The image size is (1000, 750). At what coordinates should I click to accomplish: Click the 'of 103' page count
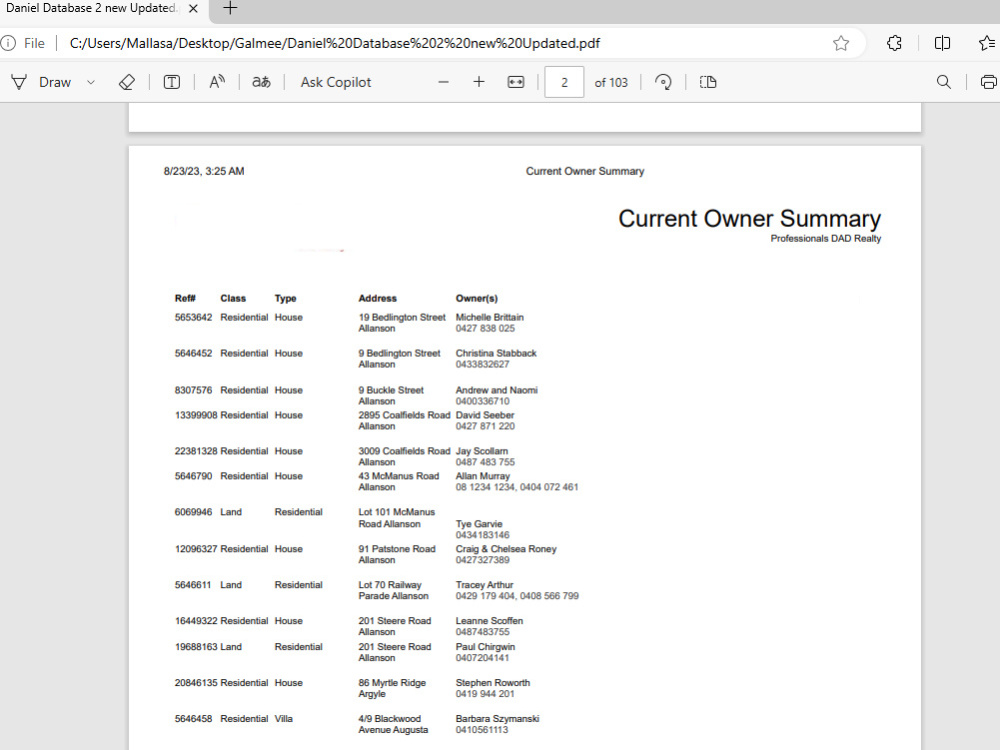coord(611,83)
